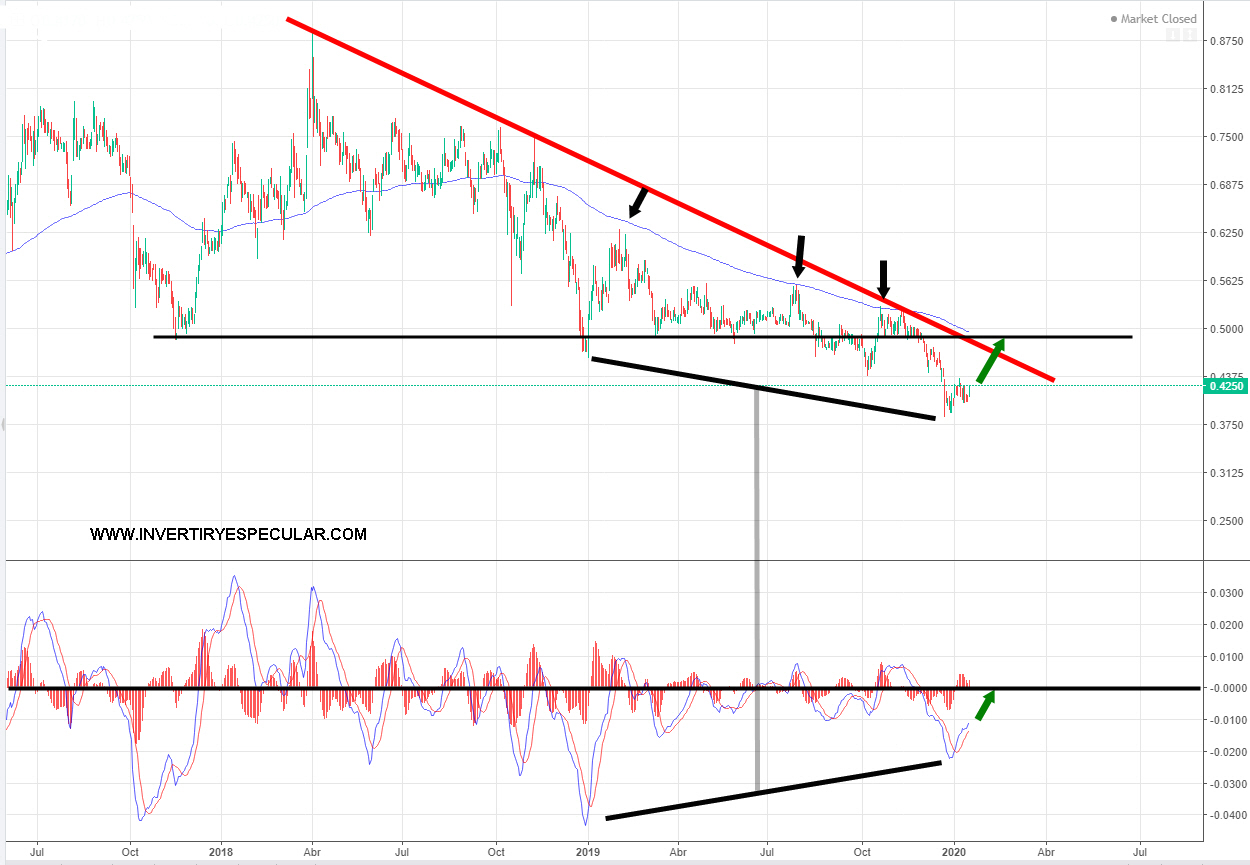Select the leftmost black down arrow annotation
Viewport: 1250px width, 865px height.
pyautogui.click(x=636, y=204)
